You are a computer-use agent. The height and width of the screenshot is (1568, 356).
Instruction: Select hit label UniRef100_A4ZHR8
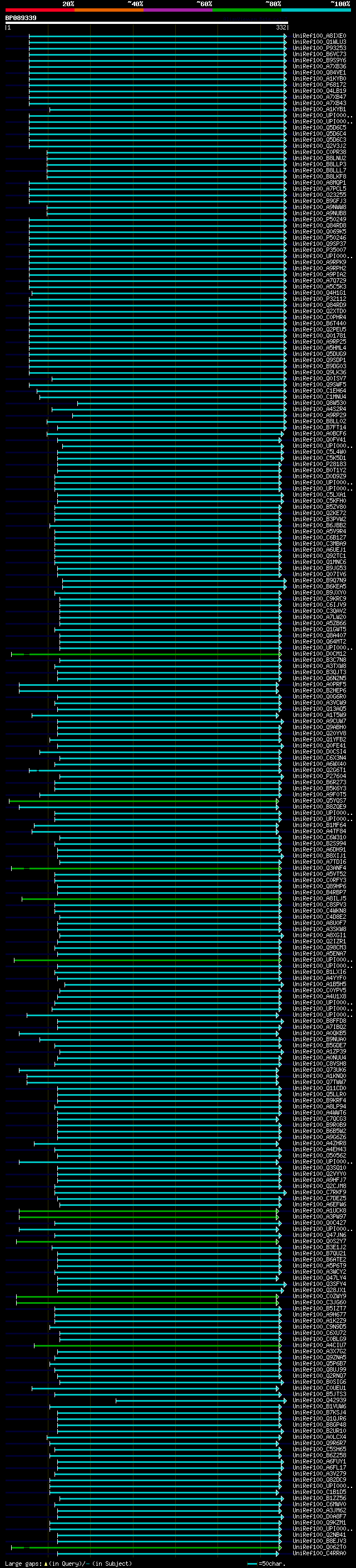(319, 1144)
